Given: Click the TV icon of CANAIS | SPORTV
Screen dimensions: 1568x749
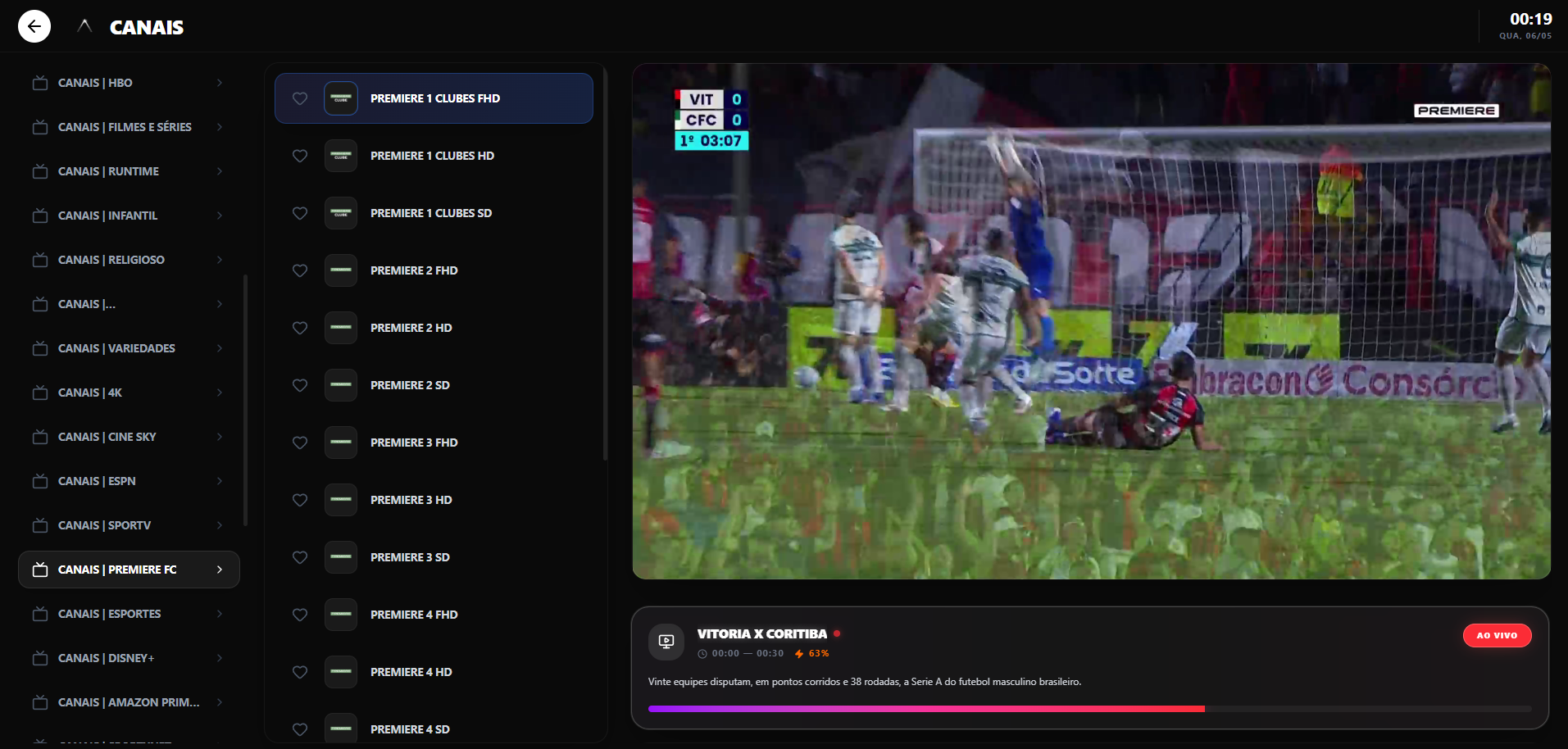Looking at the screenshot, I should point(39,525).
